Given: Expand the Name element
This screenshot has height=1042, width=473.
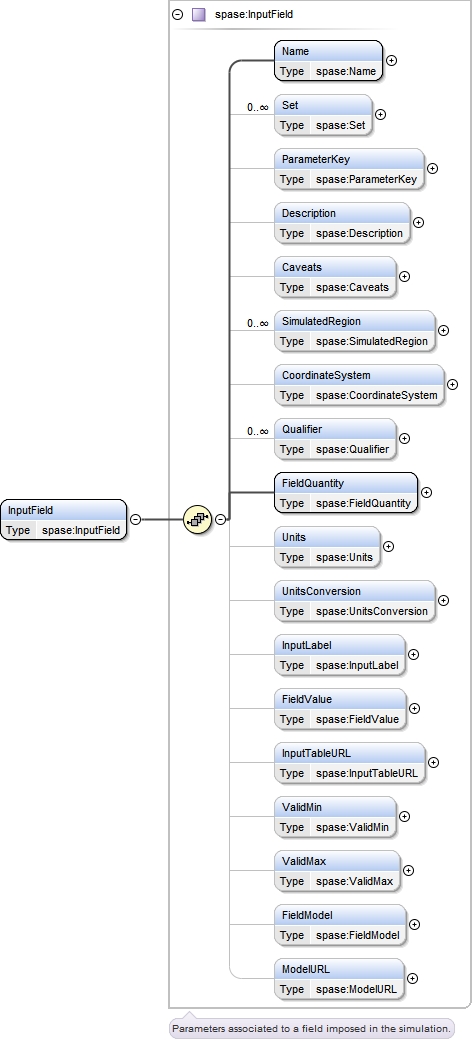Looking at the screenshot, I should (392, 60).
